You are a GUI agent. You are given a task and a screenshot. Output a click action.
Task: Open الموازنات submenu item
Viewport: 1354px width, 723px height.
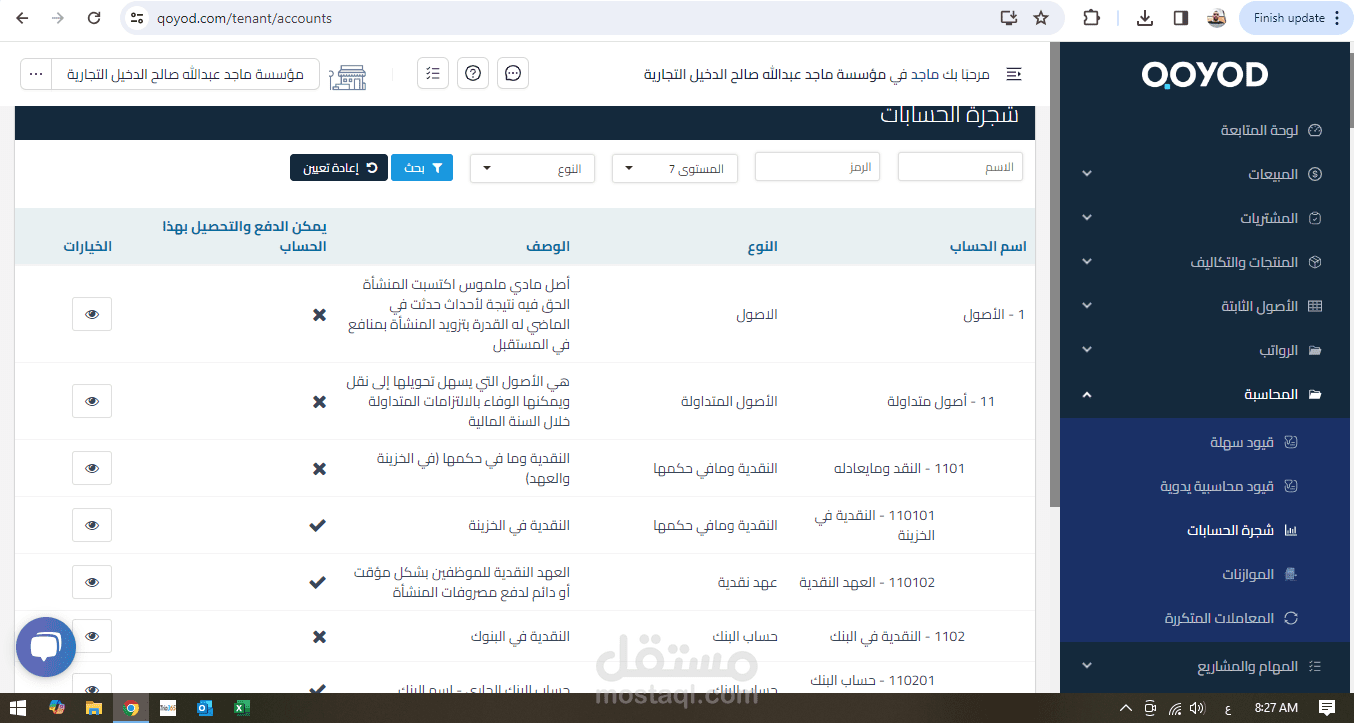click(x=1248, y=574)
